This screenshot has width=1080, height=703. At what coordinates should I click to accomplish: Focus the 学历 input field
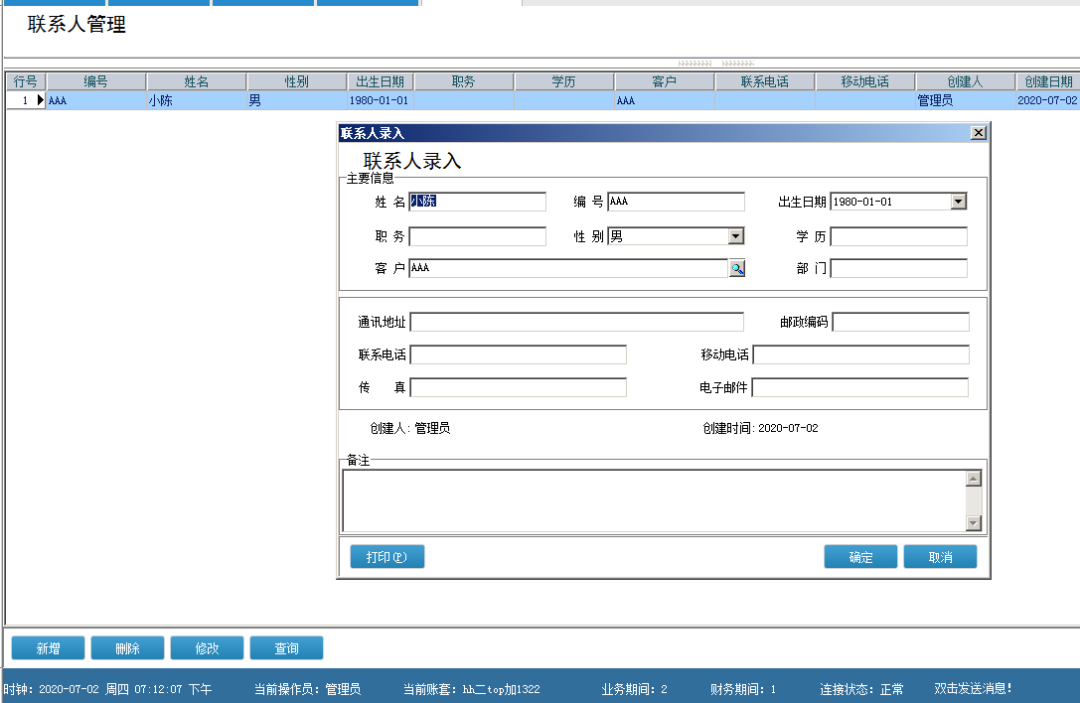tap(899, 236)
